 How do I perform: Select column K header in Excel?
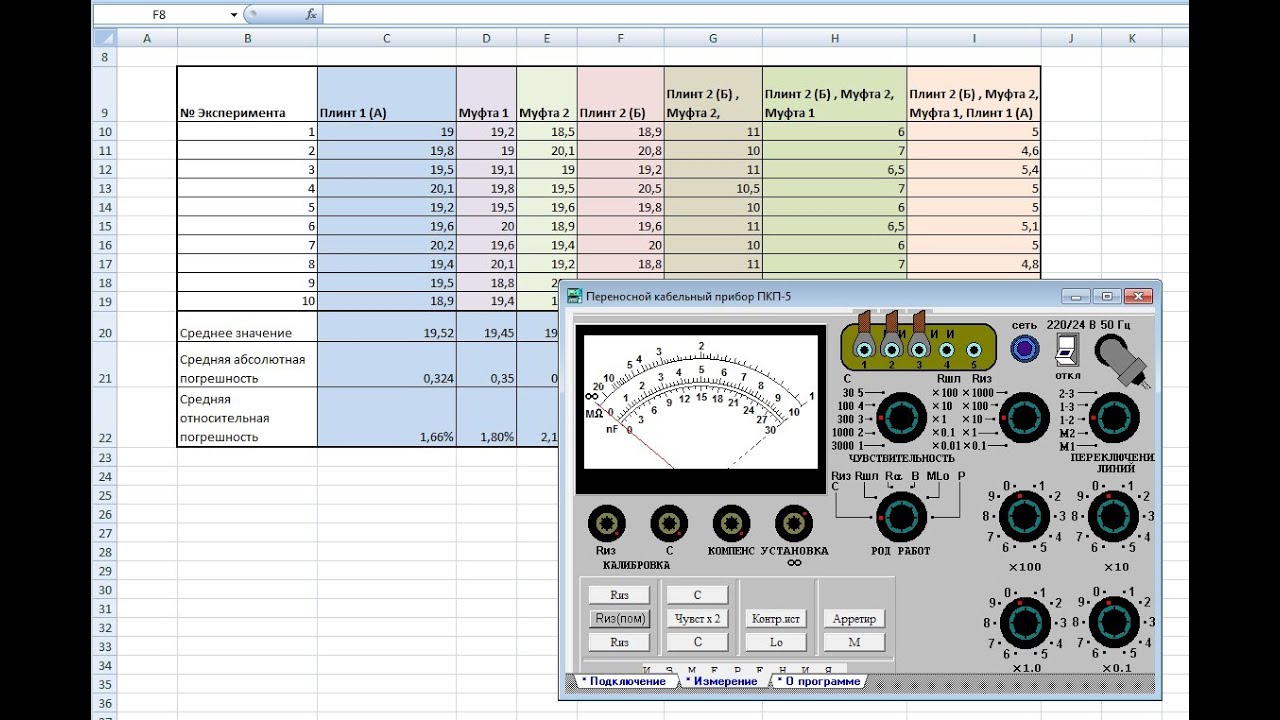1132,38
